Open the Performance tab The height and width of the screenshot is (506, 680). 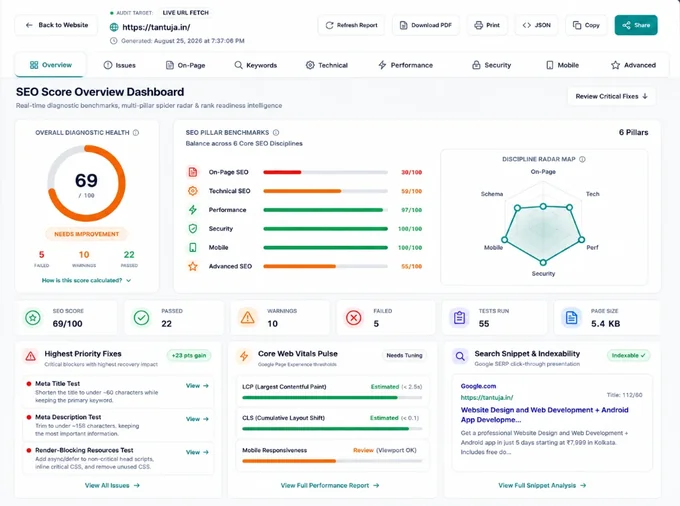pyautogui.click(x=406, y=65)
